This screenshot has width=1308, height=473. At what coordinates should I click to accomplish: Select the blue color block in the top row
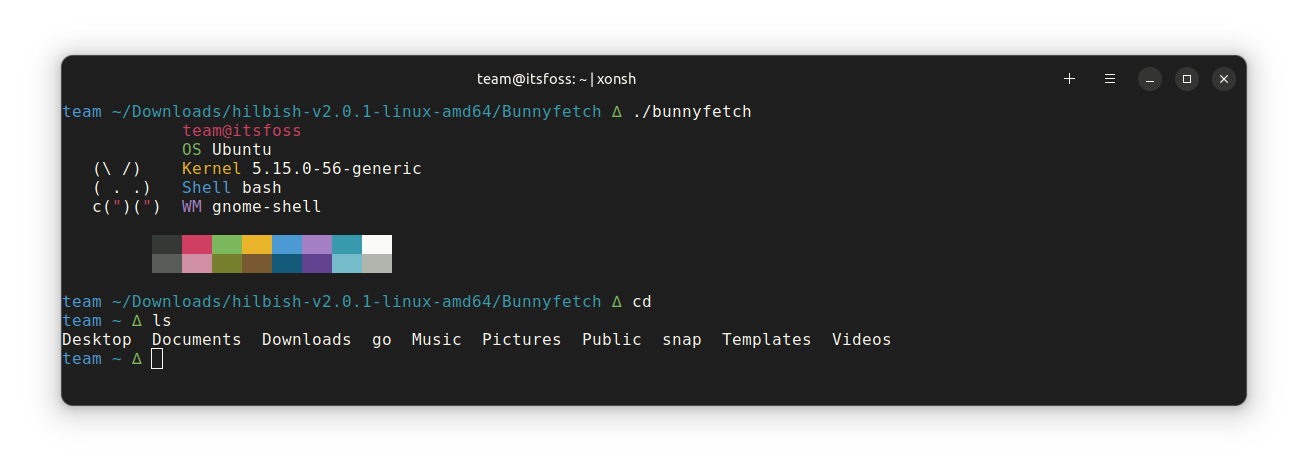(x=287, y=245)
